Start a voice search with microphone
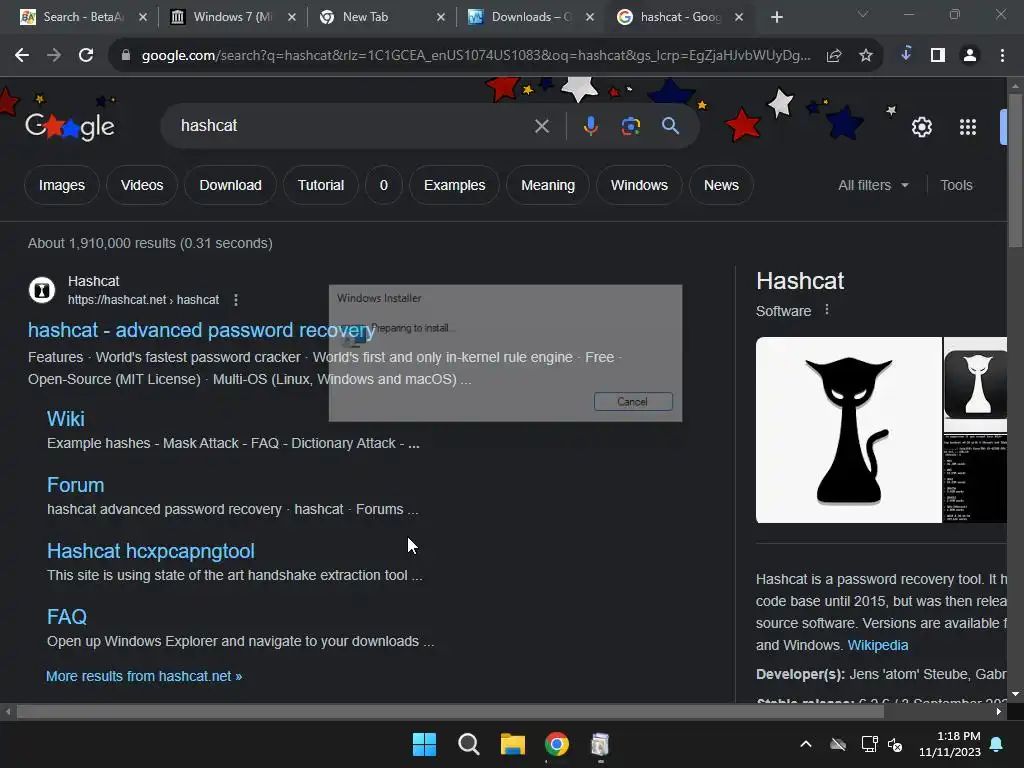This screenshot has height=768, width=1024. [590, 126]
